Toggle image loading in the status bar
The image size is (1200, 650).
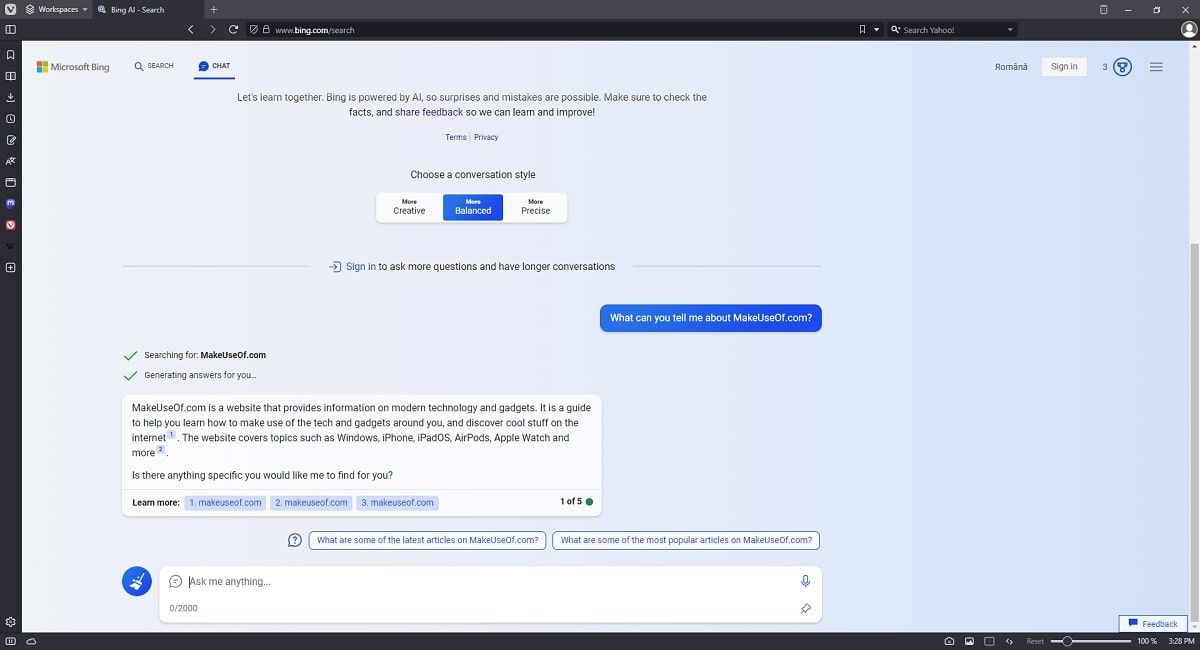(969, 641)
